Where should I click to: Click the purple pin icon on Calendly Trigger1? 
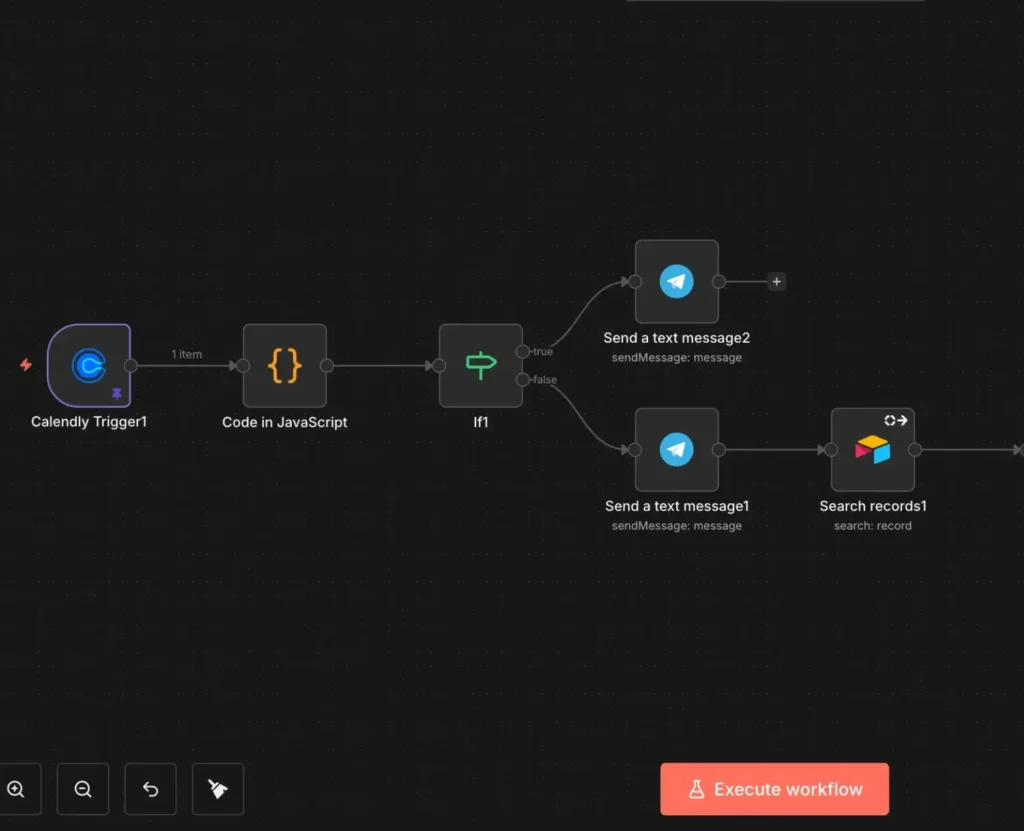coord(117,395)
